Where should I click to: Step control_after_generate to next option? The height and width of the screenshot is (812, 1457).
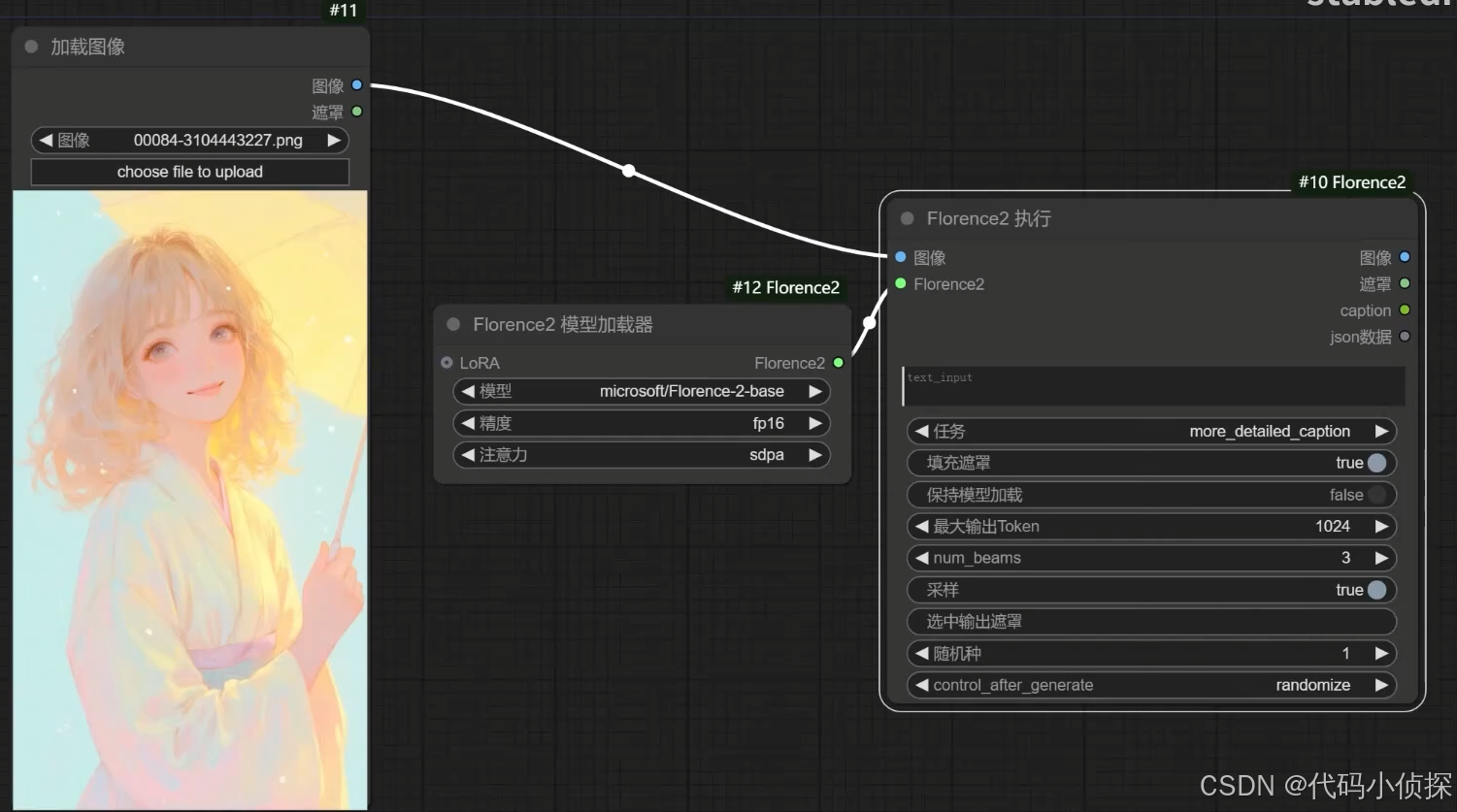click(1381, 685)
